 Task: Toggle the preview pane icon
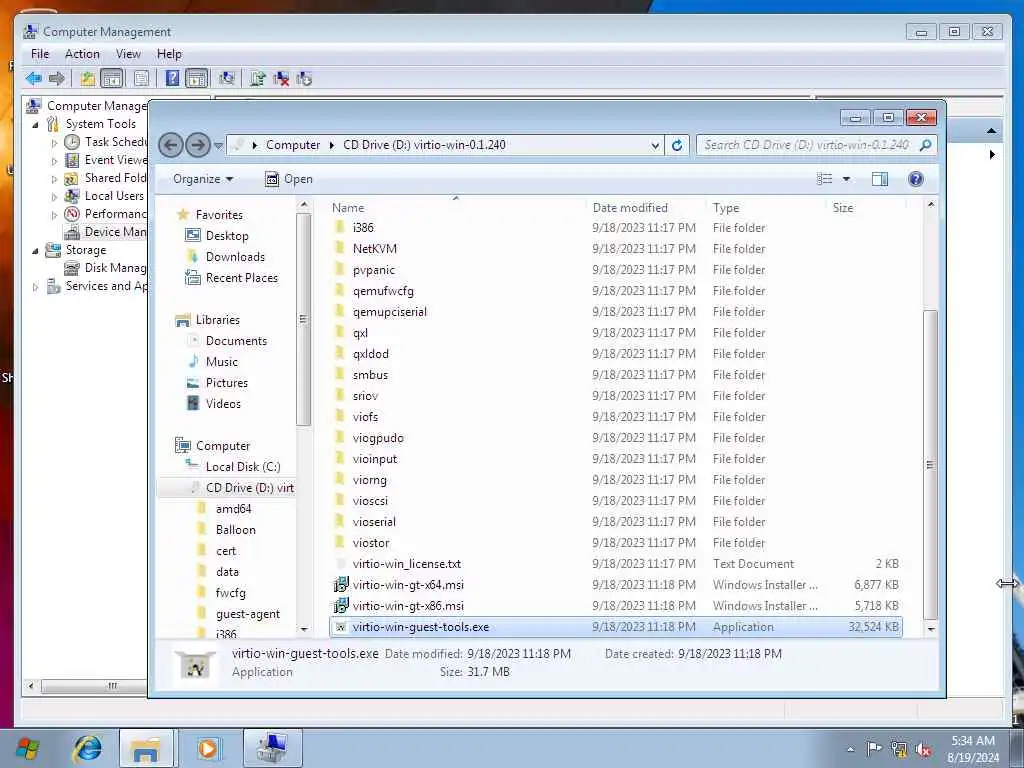[x=880, y=179]
